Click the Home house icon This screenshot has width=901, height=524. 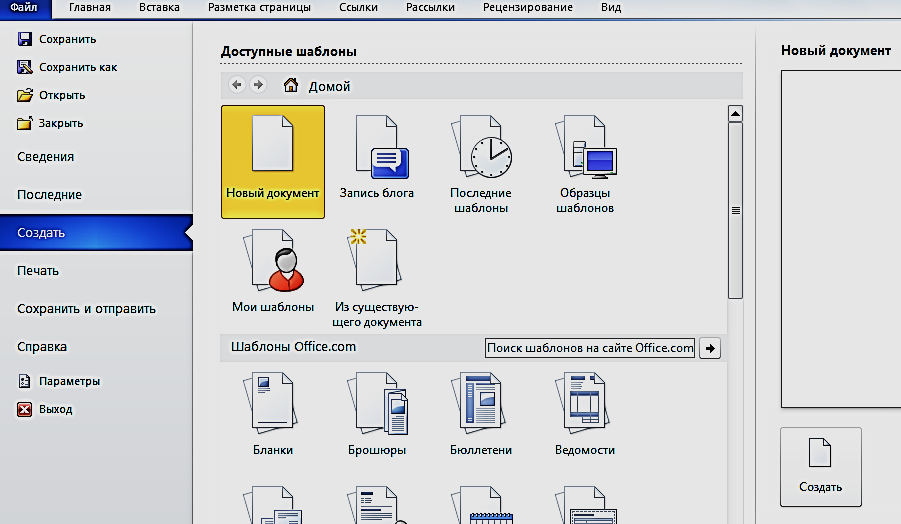coord(291,85)
